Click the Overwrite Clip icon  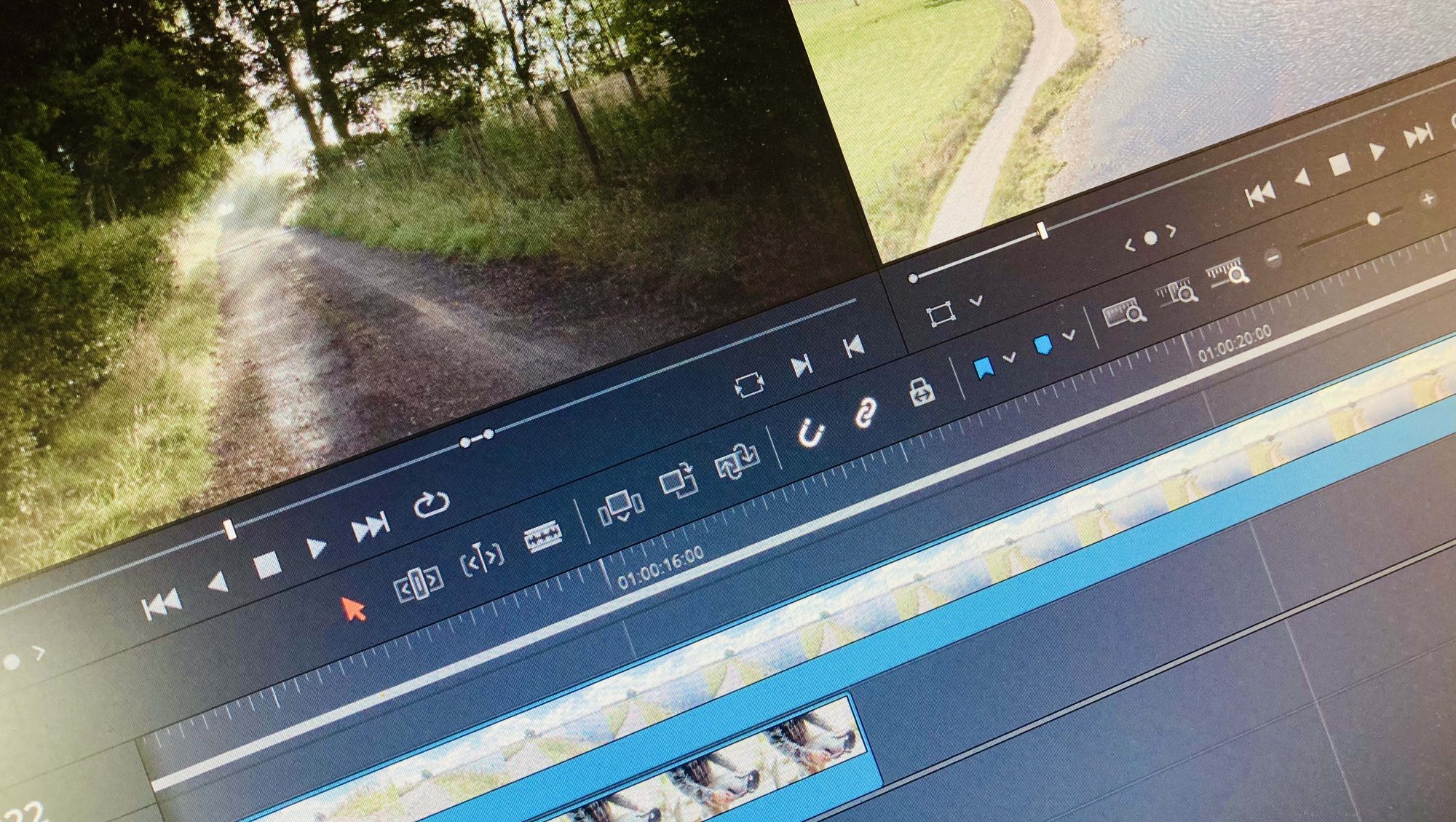tap(678, 482)
